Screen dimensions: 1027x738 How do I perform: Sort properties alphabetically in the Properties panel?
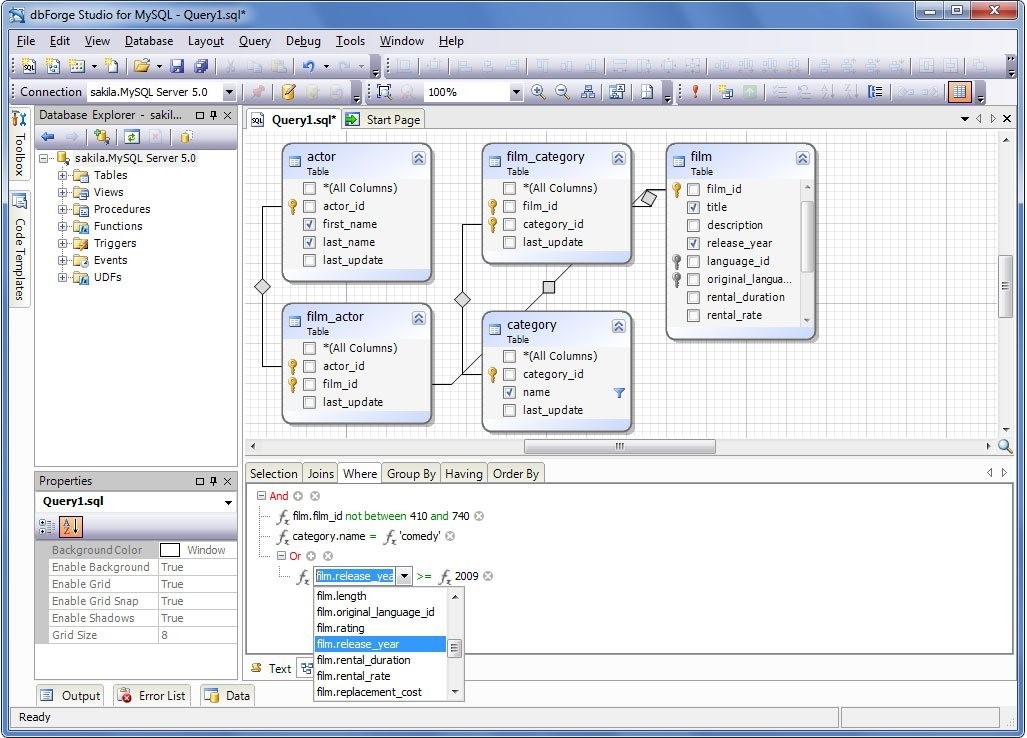click(71, 526)
